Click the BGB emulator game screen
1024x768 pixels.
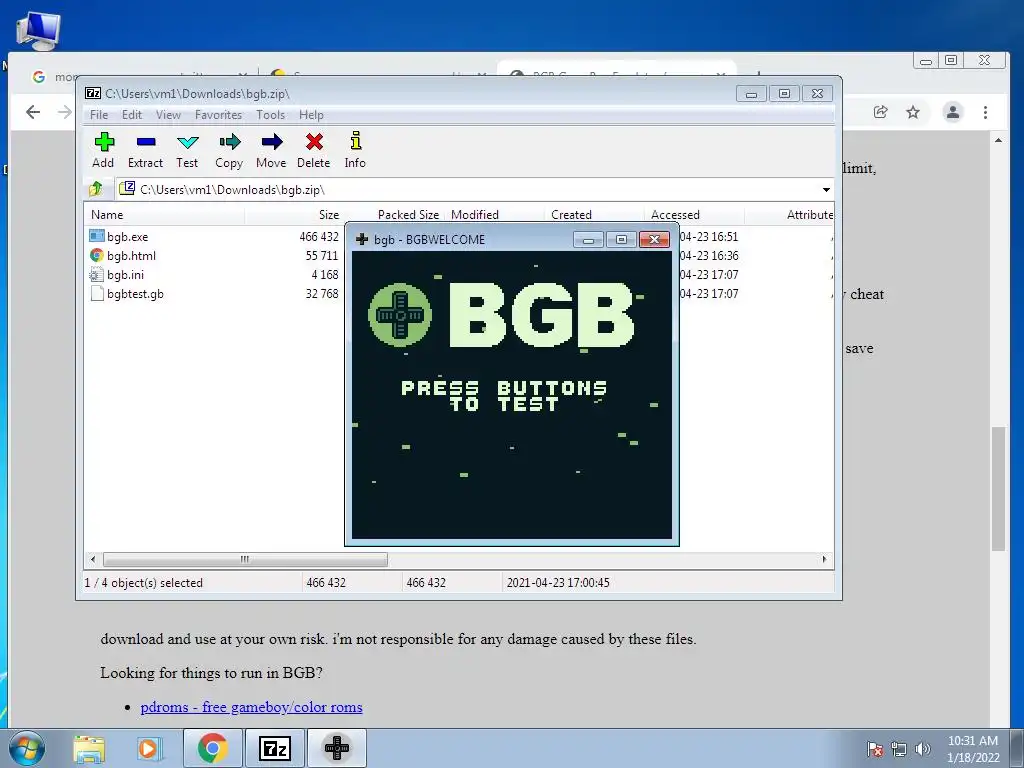pos(512,395)
